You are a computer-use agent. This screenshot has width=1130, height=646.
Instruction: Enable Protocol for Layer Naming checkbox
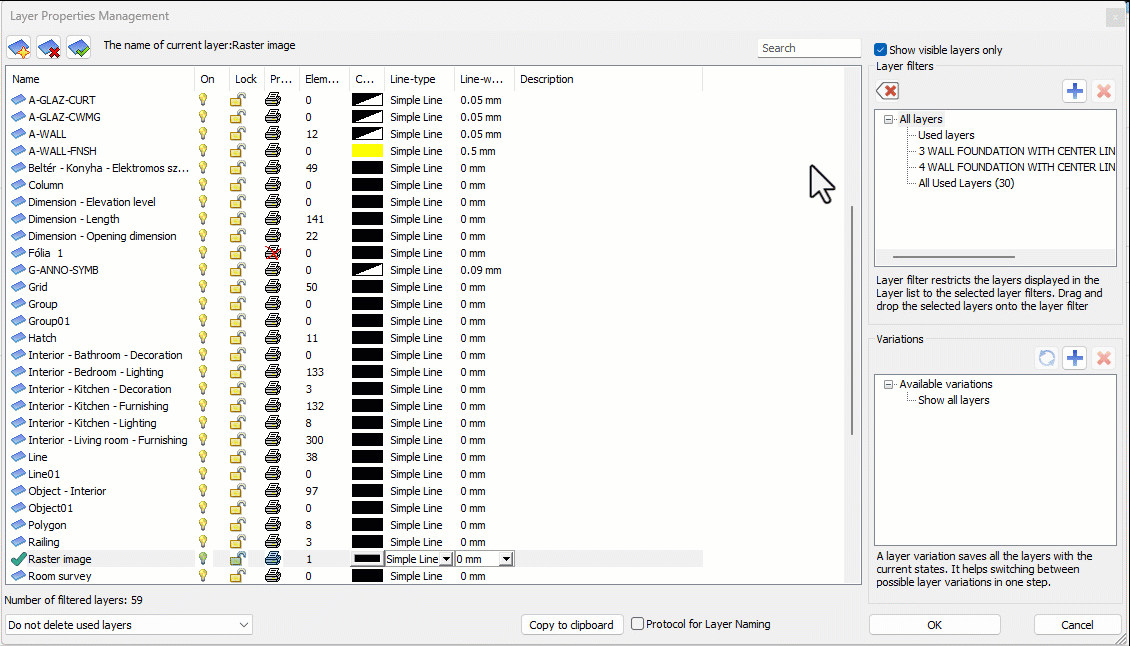click(637, 624)
